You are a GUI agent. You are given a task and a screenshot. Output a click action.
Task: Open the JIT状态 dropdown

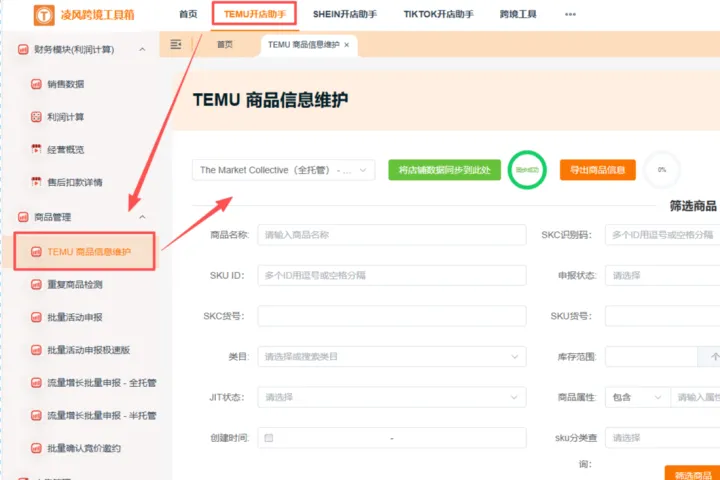coord(392,397)
